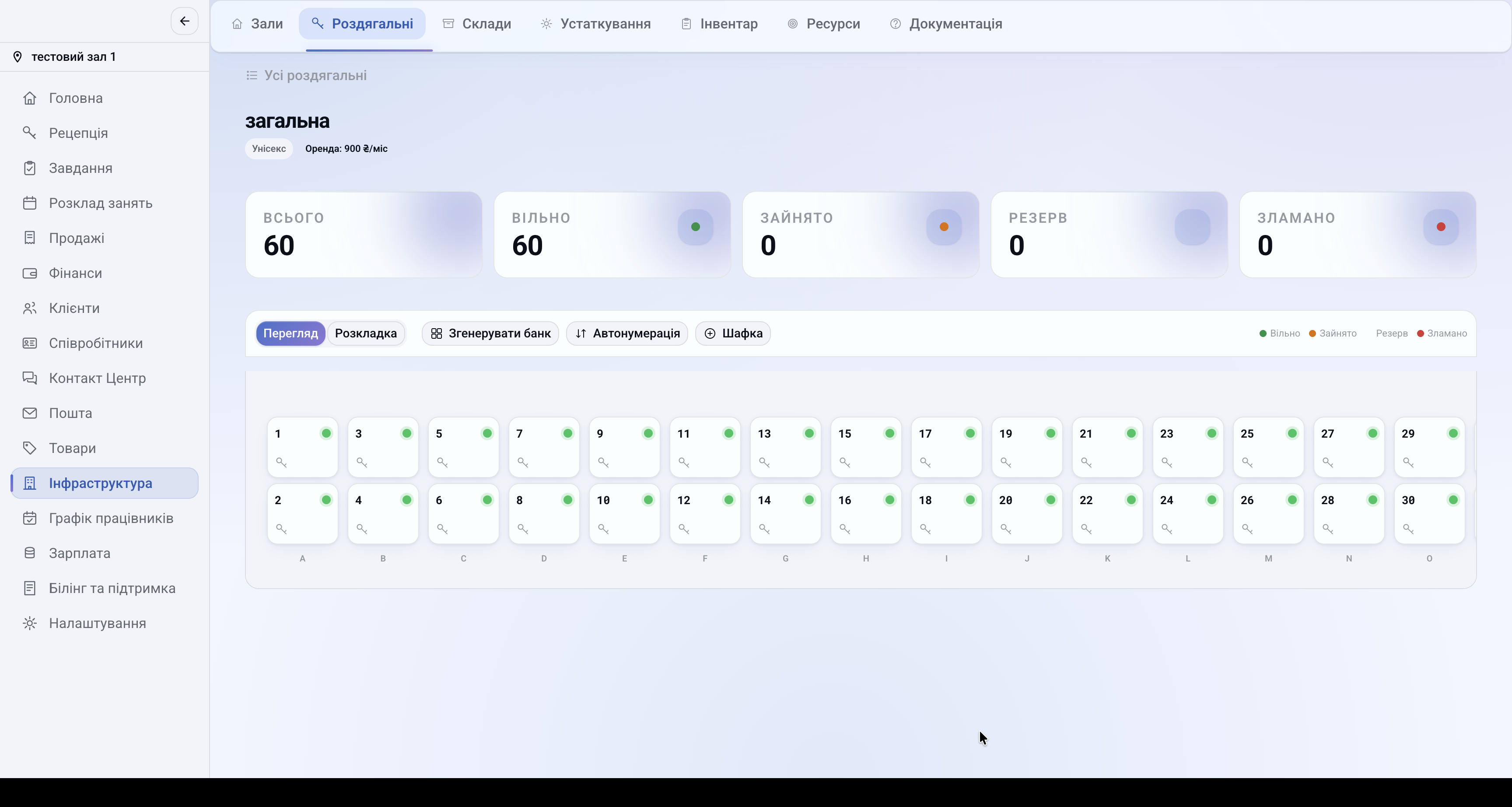Open locker number 12
The width and height of the screenshot is (1512, 807).
tap(705, 514)
